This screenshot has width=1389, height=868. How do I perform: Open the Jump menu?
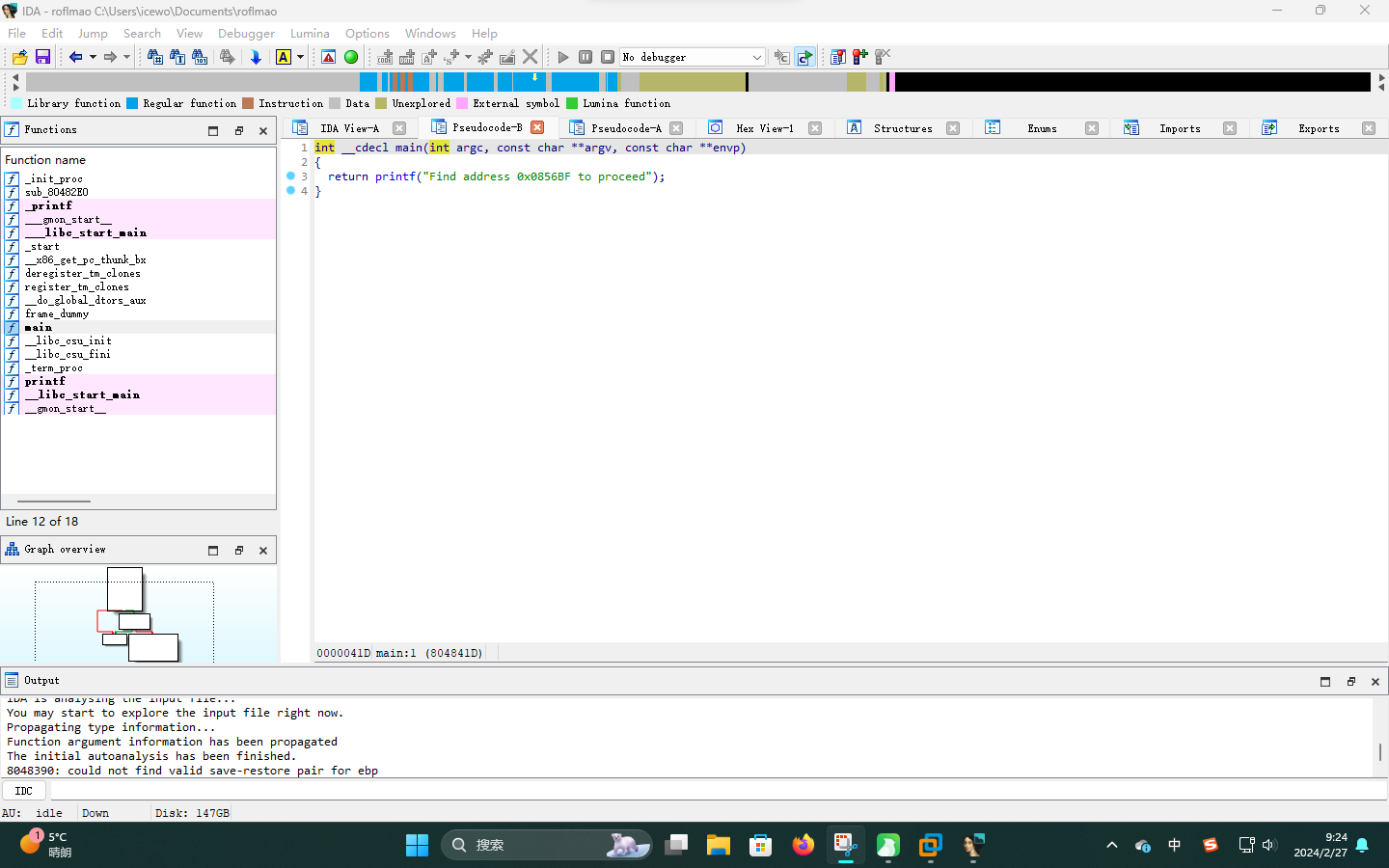93,33
